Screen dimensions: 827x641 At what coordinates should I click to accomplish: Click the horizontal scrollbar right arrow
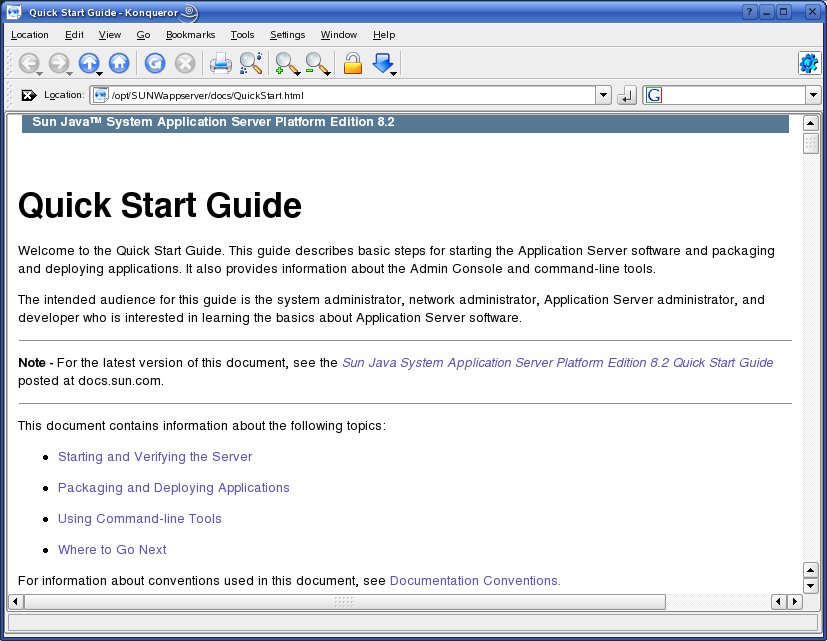tap(795, 601)
